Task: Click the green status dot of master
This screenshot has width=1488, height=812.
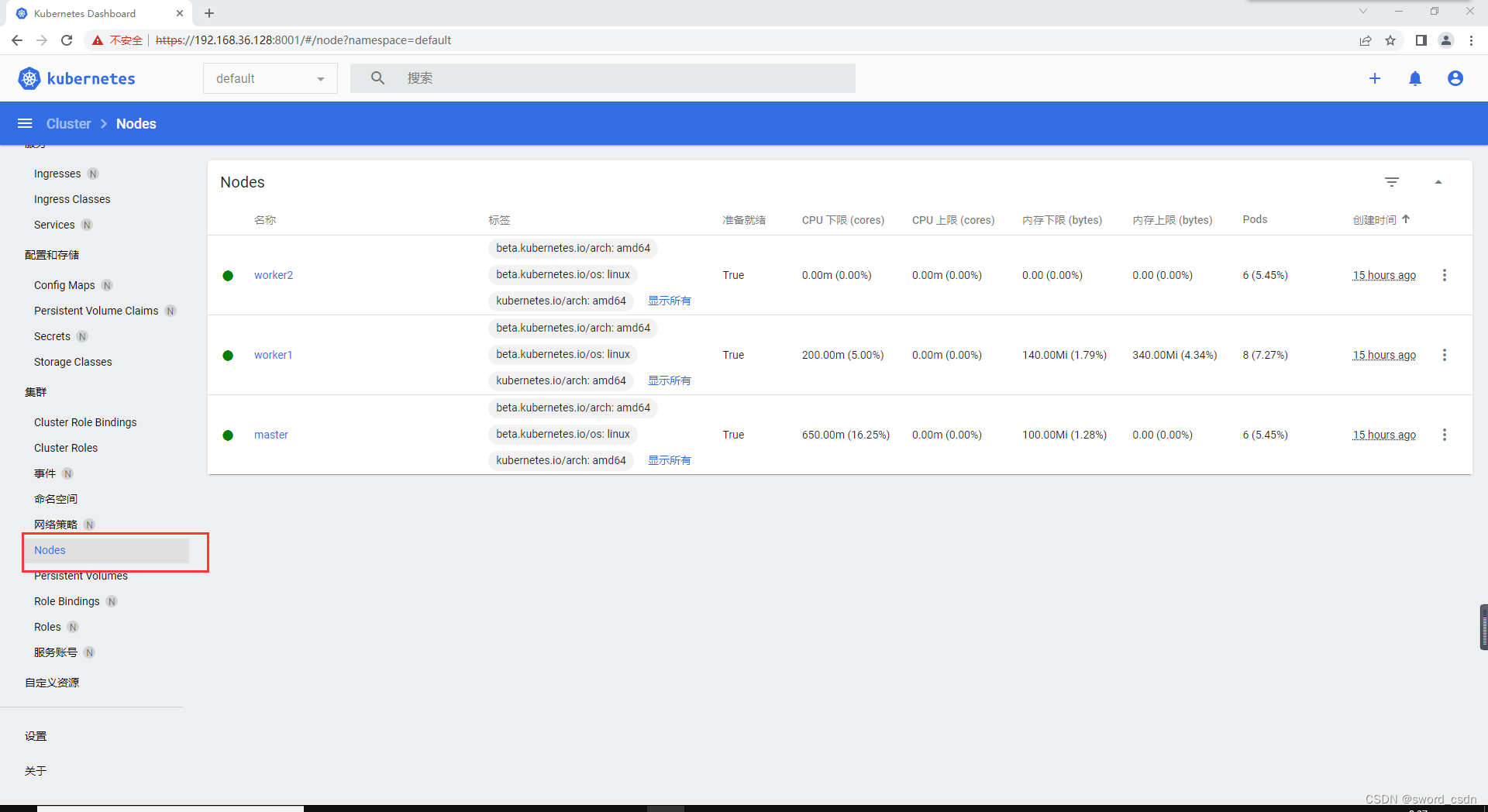Action: 228,435
